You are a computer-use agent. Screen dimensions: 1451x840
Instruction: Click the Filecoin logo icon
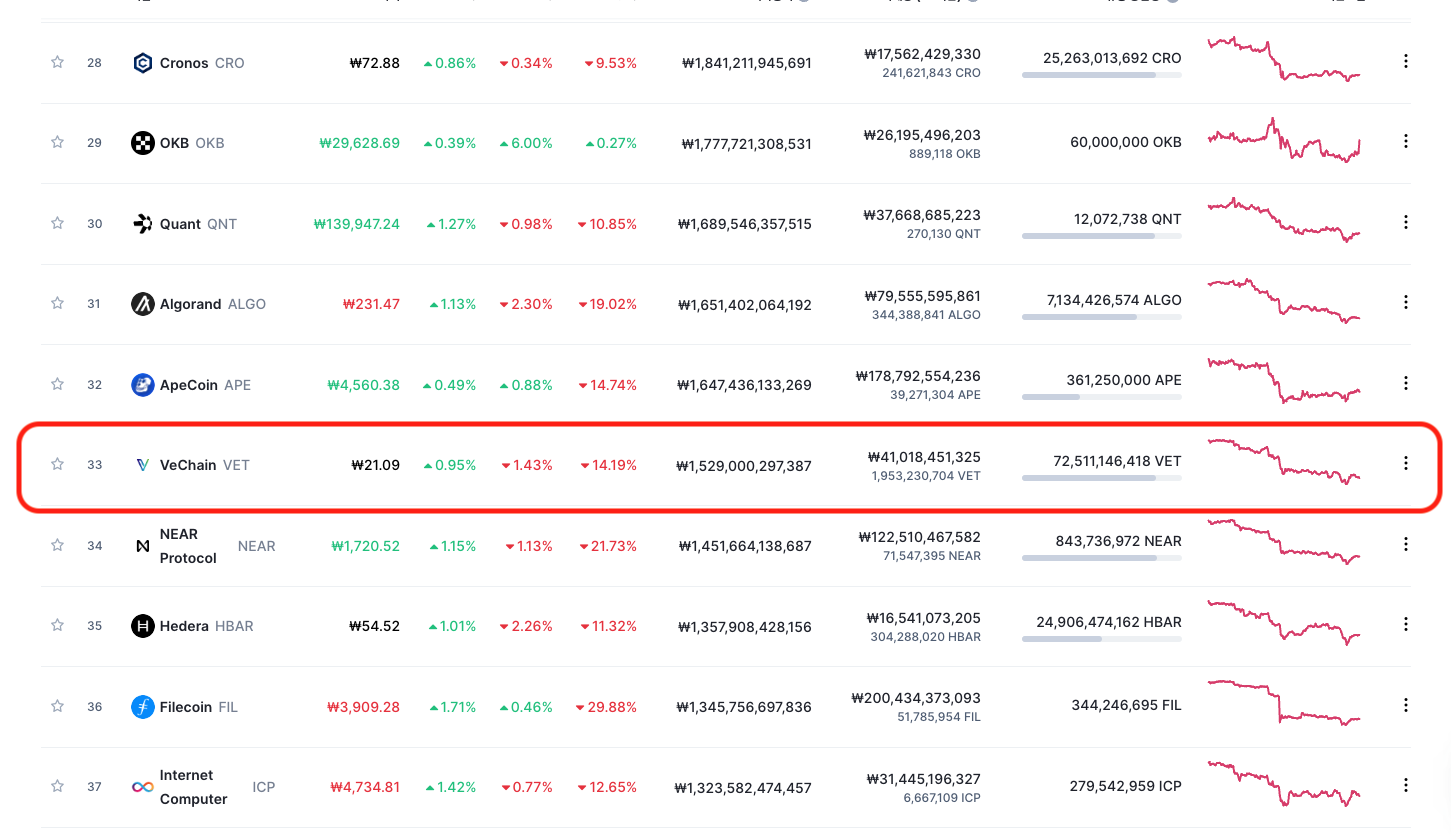[x=143, y=707]
